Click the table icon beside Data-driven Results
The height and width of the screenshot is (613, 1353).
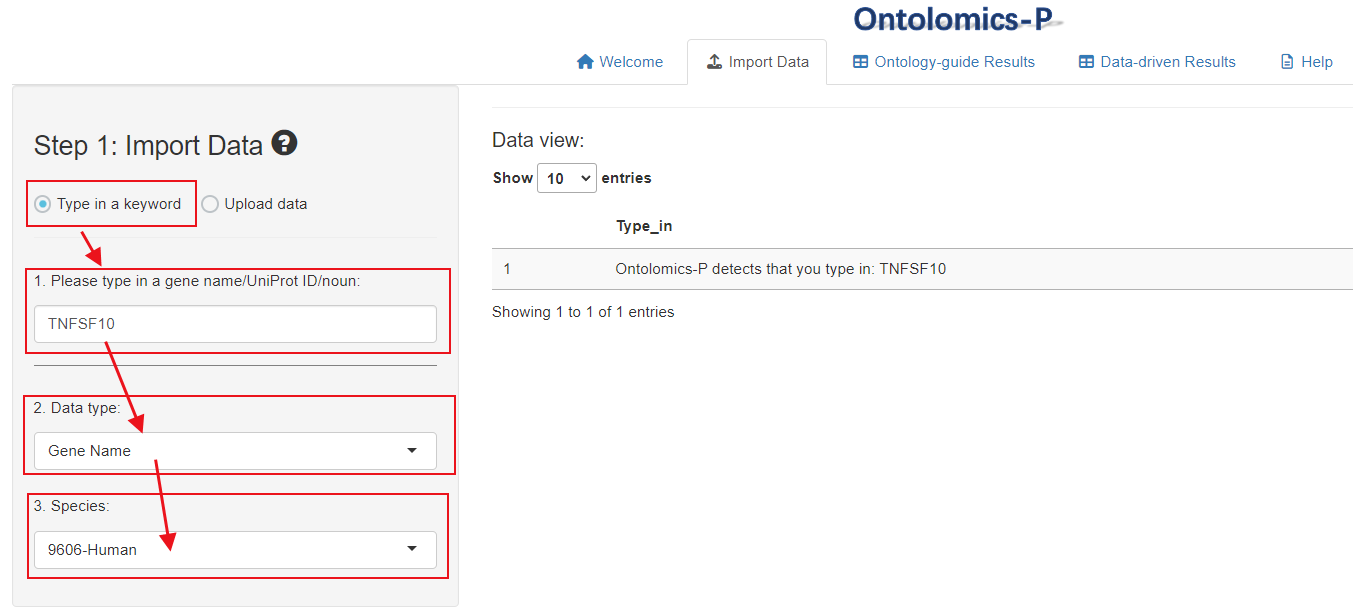tap(1086, 62)
